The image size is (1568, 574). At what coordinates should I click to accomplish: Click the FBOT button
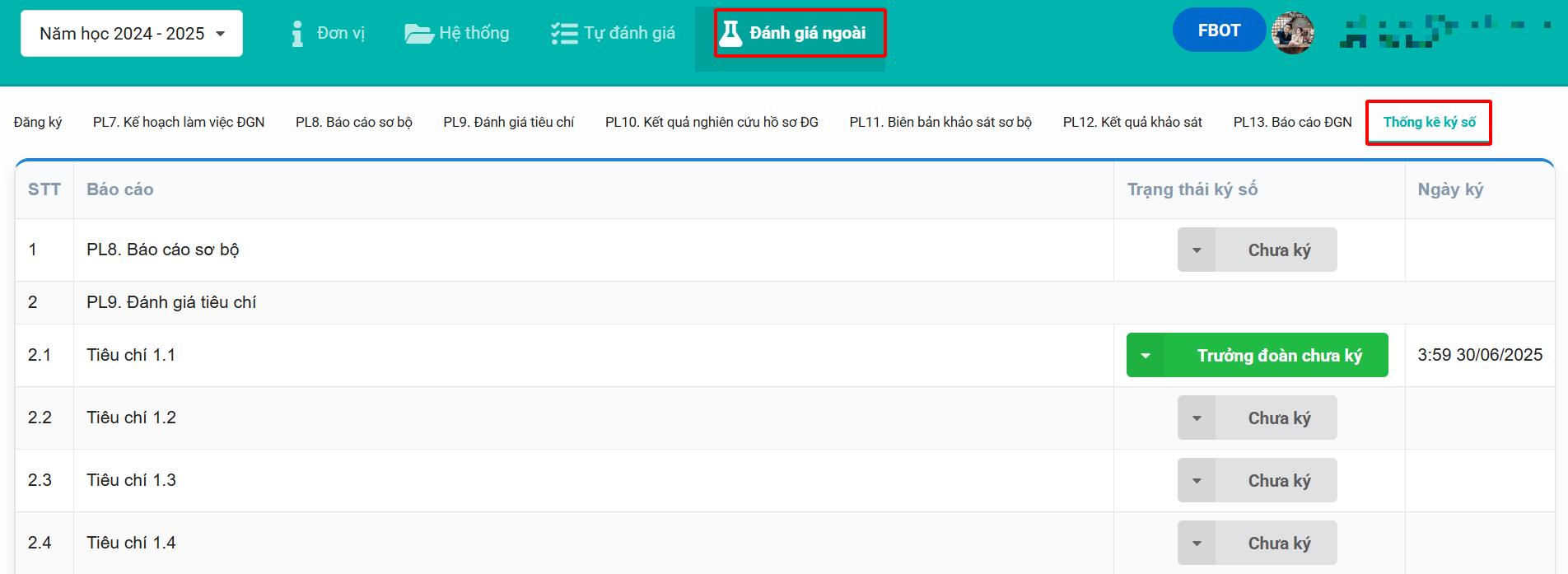point(1219,30)
